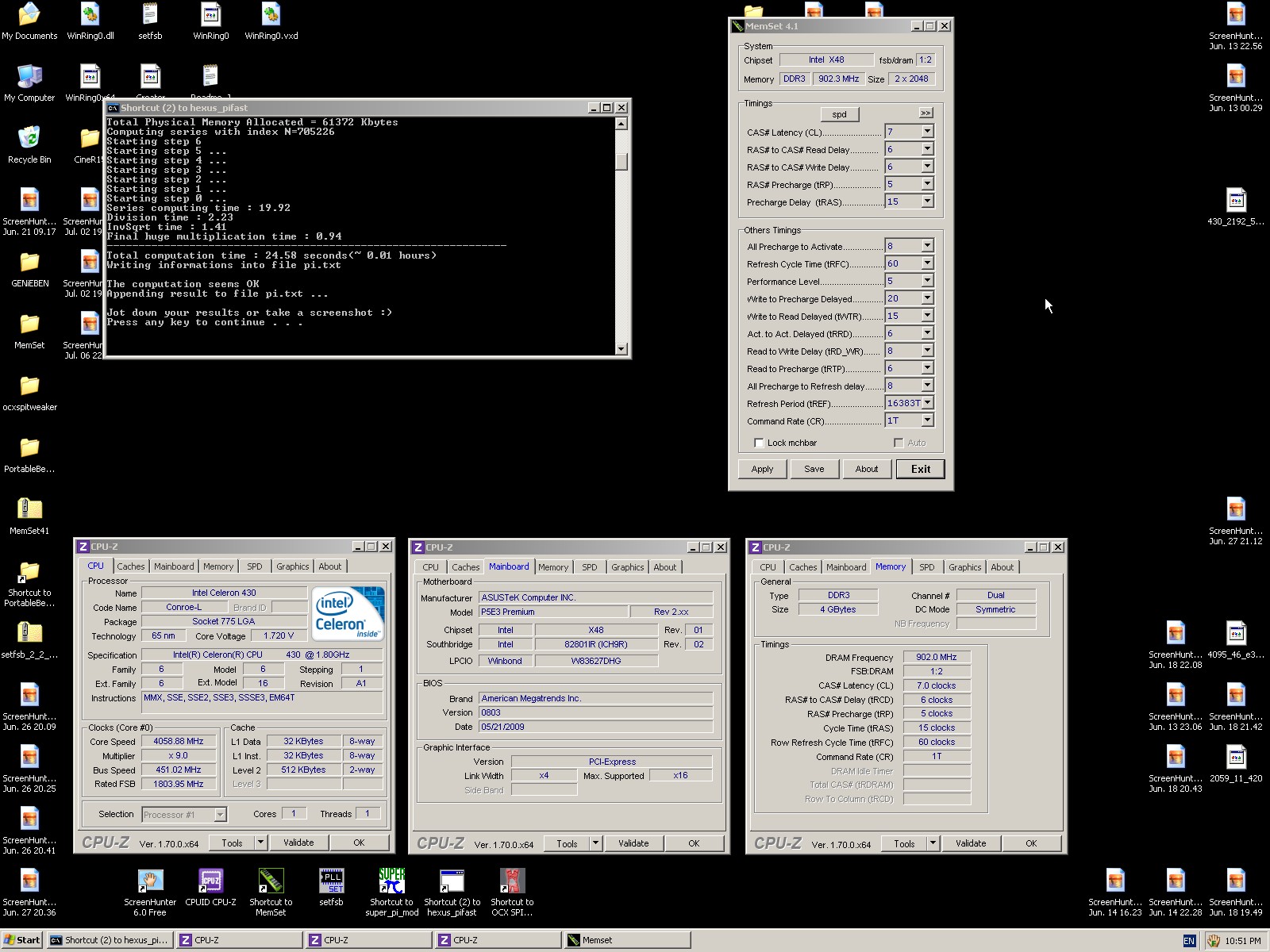The image size is (1270, 952).
Task: Open About tab in CPU-Z Mainboard window
Action: click(665, 567)
